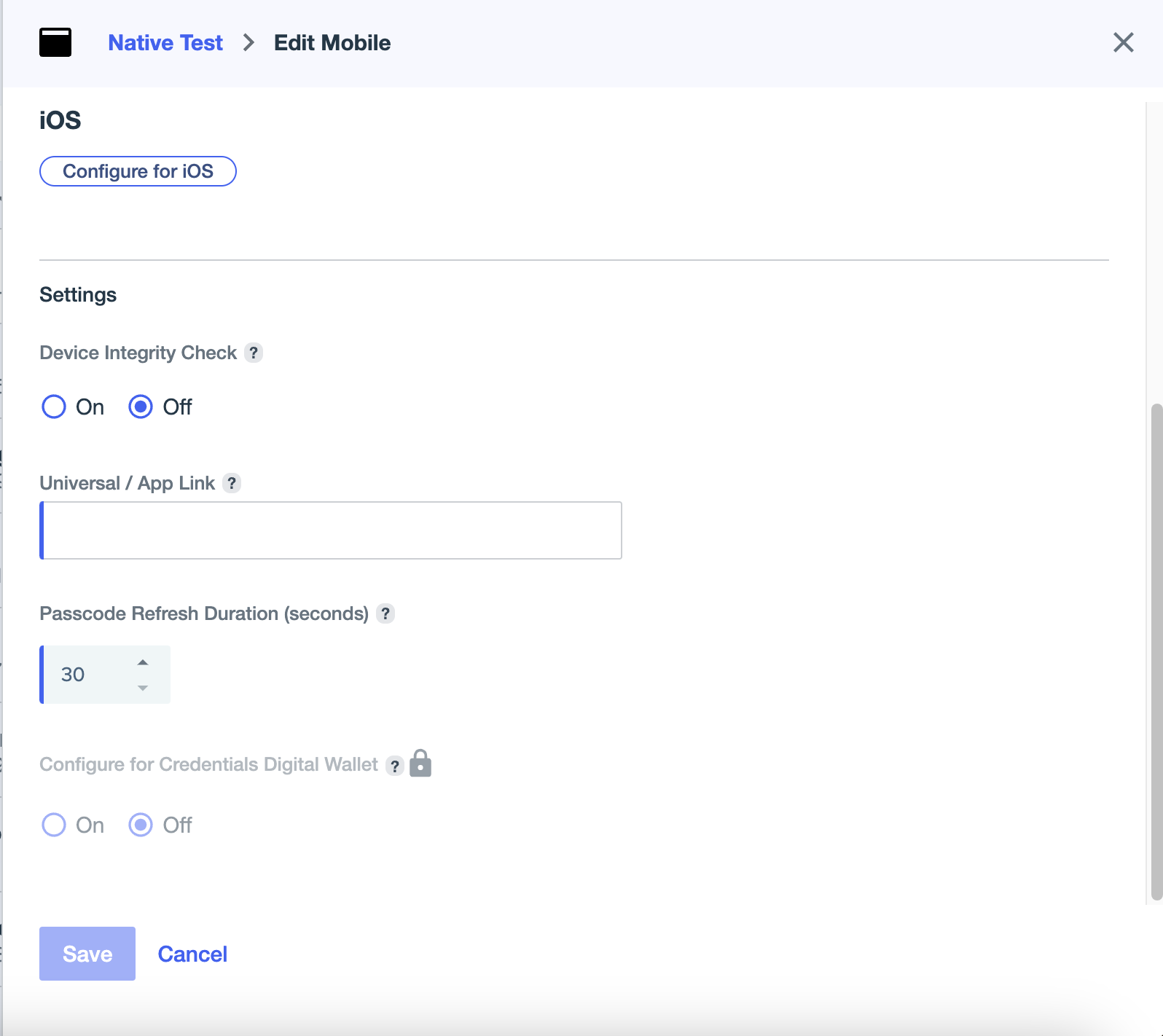Open help for Device Integrity Check
The height and width of the screenshot is (1036, 1163).
tap(254, 353)
